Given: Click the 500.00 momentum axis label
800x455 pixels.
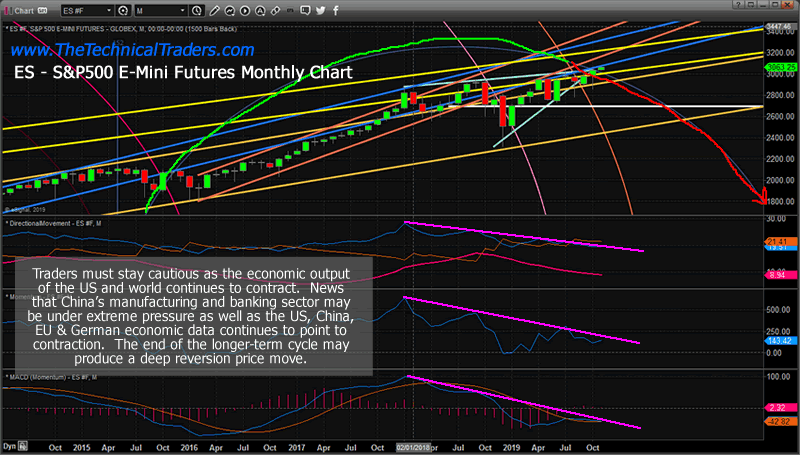Looking at the screenshot, I should click(x=780, y=310).
